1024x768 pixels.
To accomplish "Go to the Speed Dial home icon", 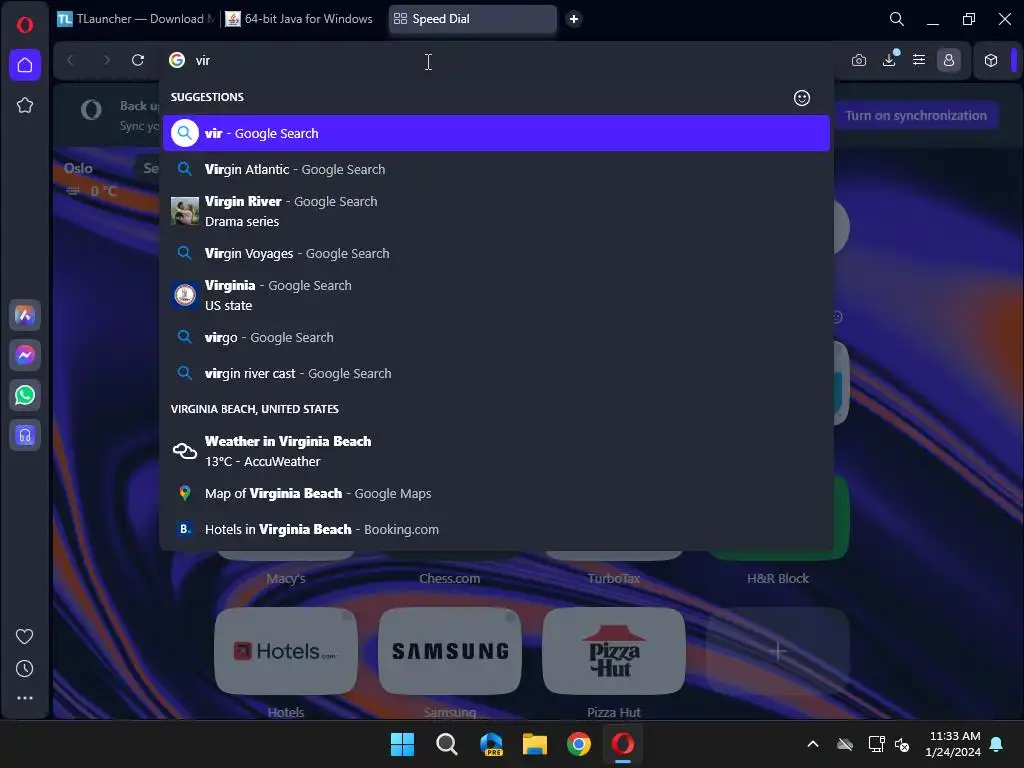I will 25,65.
